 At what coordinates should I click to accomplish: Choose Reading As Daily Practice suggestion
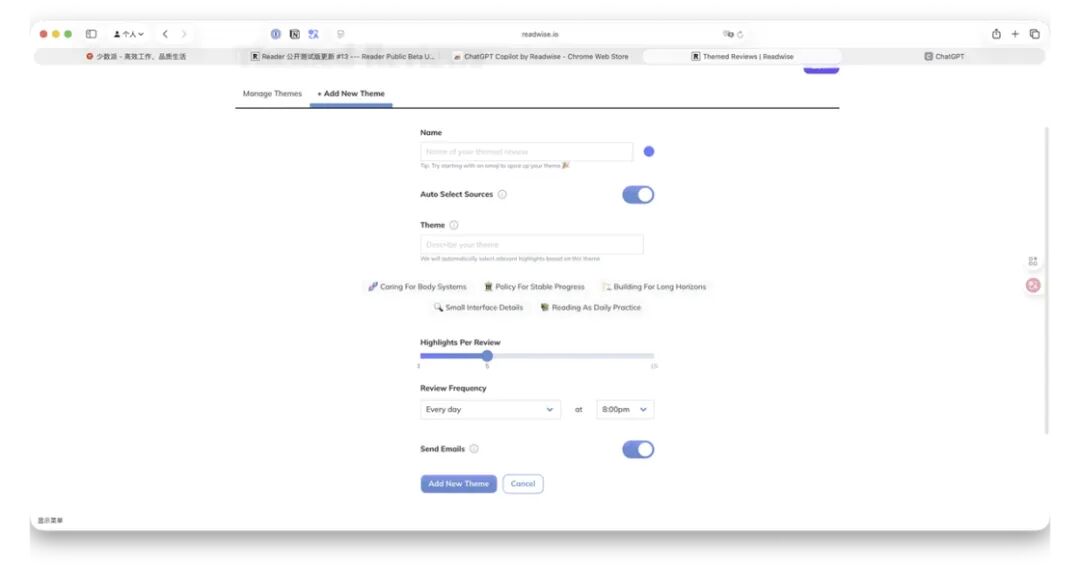point(591,307)
